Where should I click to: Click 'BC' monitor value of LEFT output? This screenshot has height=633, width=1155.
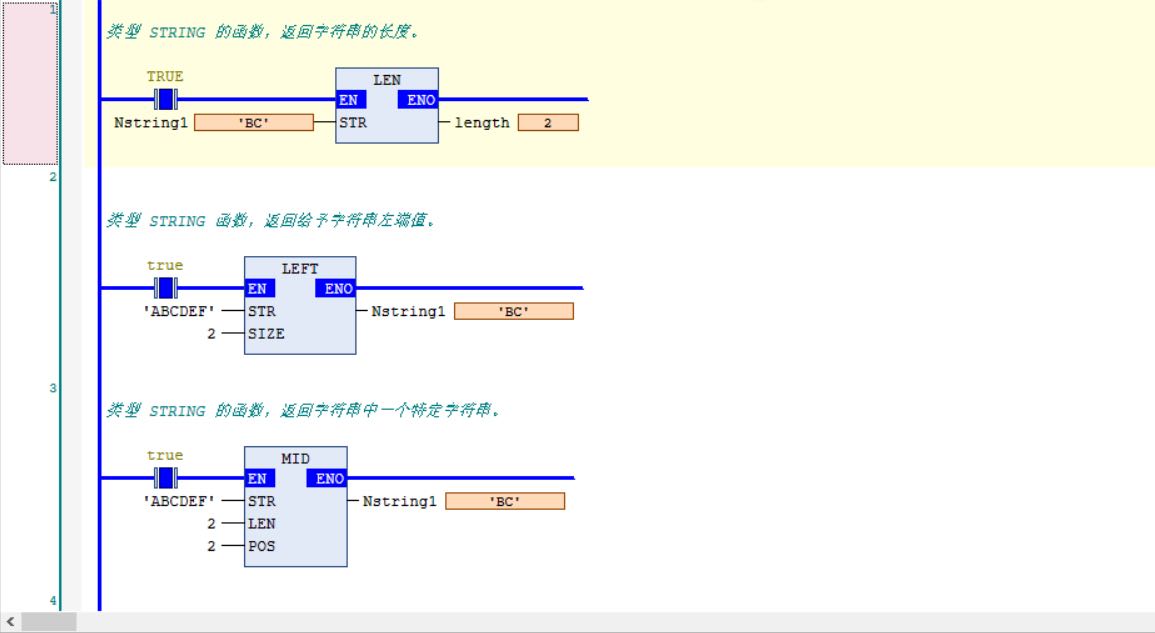click(x=513, y=311)
